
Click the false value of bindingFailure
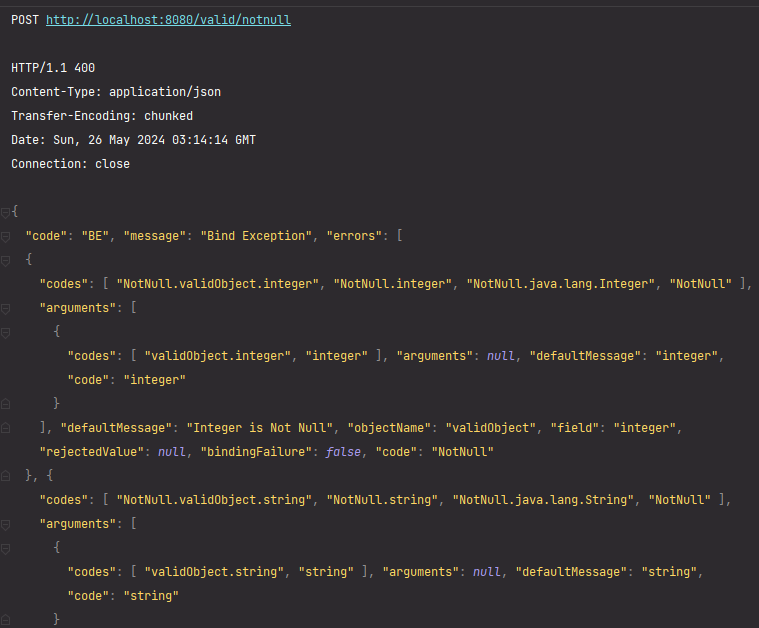tap(343, 452)
